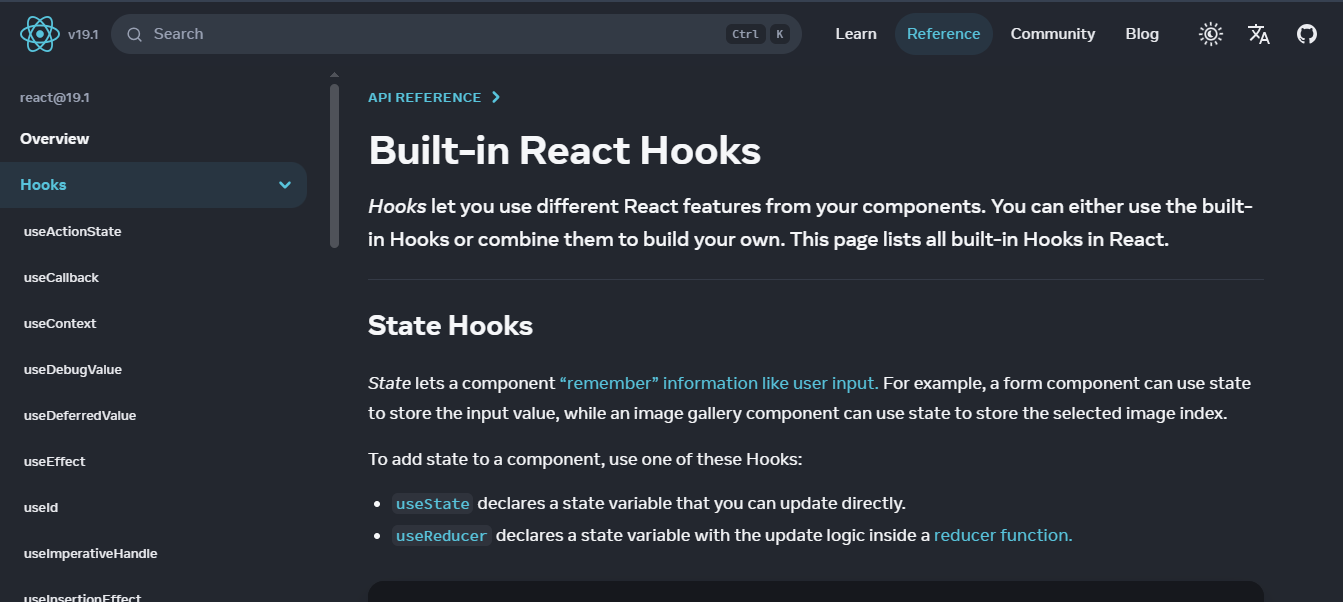Viewport: 1343px width, 602px height.
Task: Go to the Learn tab
Action: click(856, 34)
